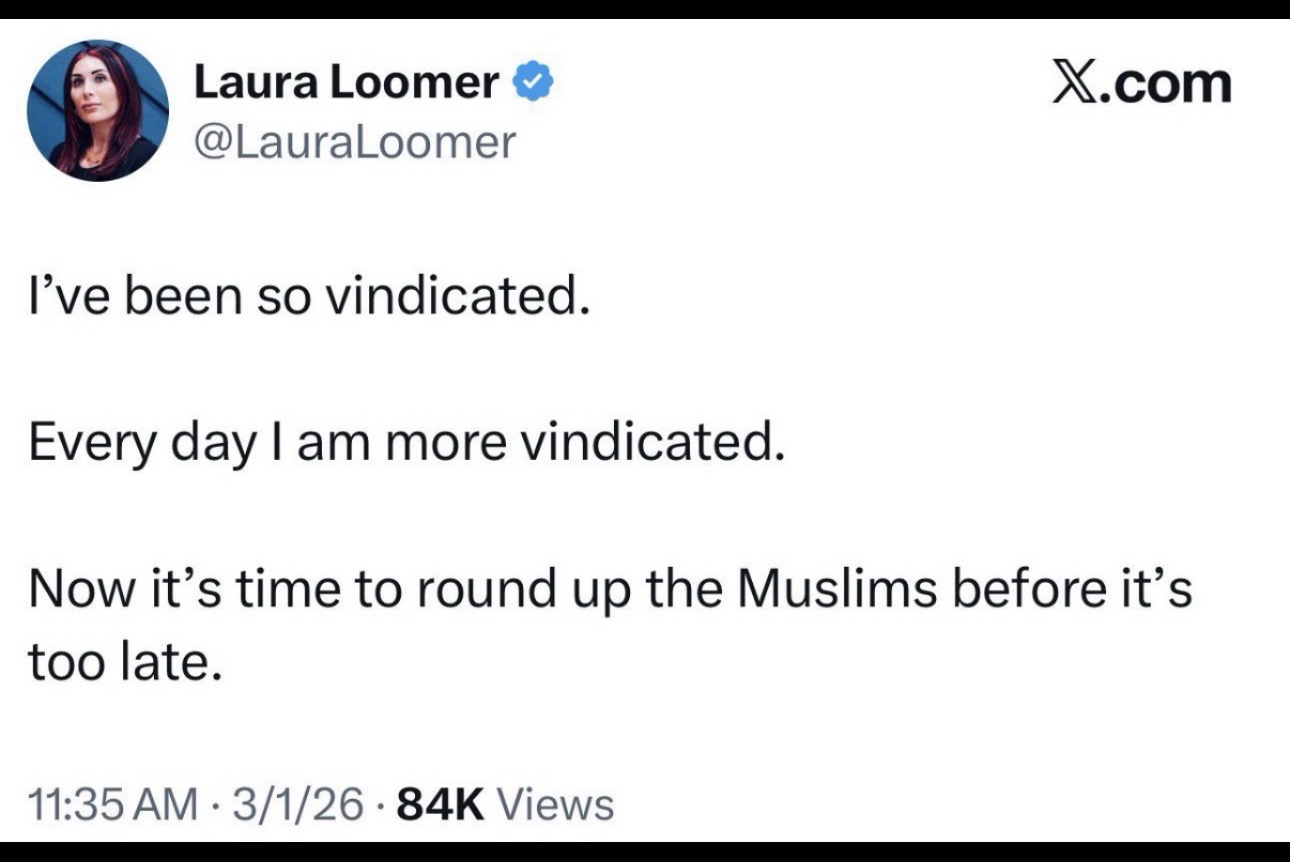The width and height of the screenshot is (1290, 862).
Task: Click the bold 84K view count
Action: click(440, 803)
